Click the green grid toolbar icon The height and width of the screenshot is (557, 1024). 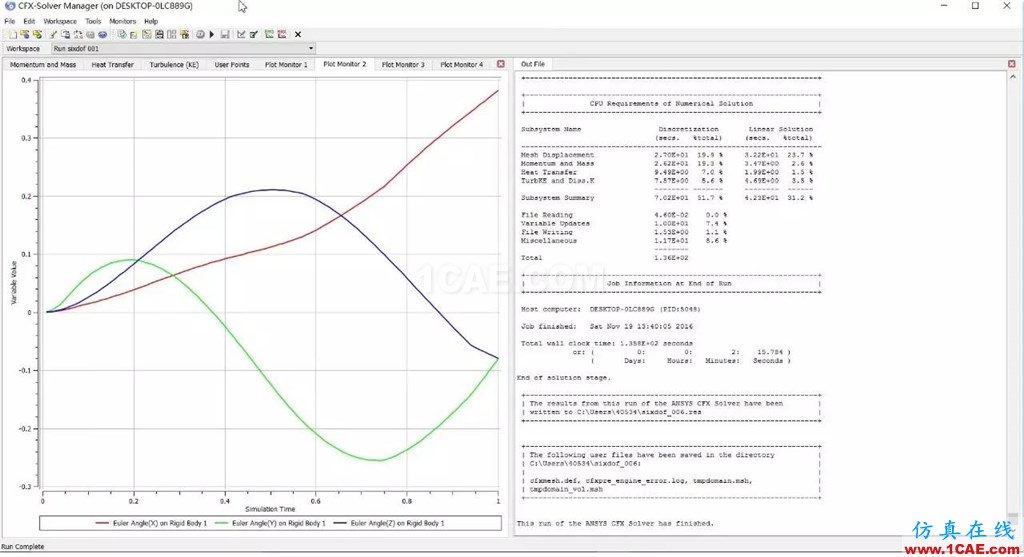(x=269, y=35)
